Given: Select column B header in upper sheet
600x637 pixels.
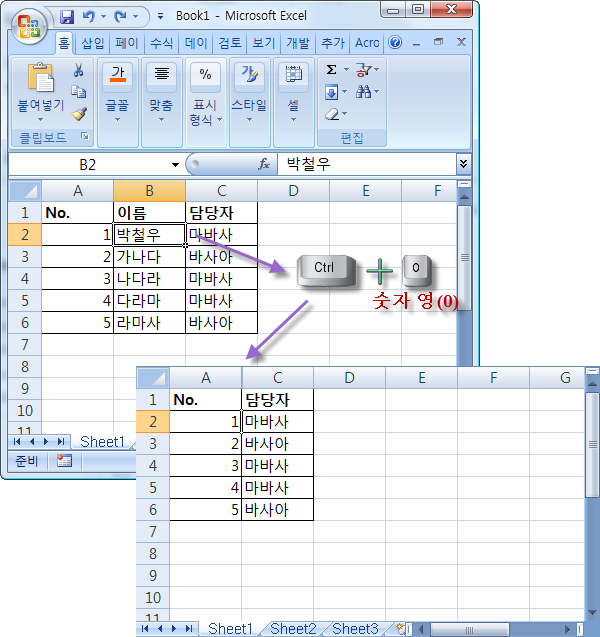Looking at the screenshot, I should (149, 191).
